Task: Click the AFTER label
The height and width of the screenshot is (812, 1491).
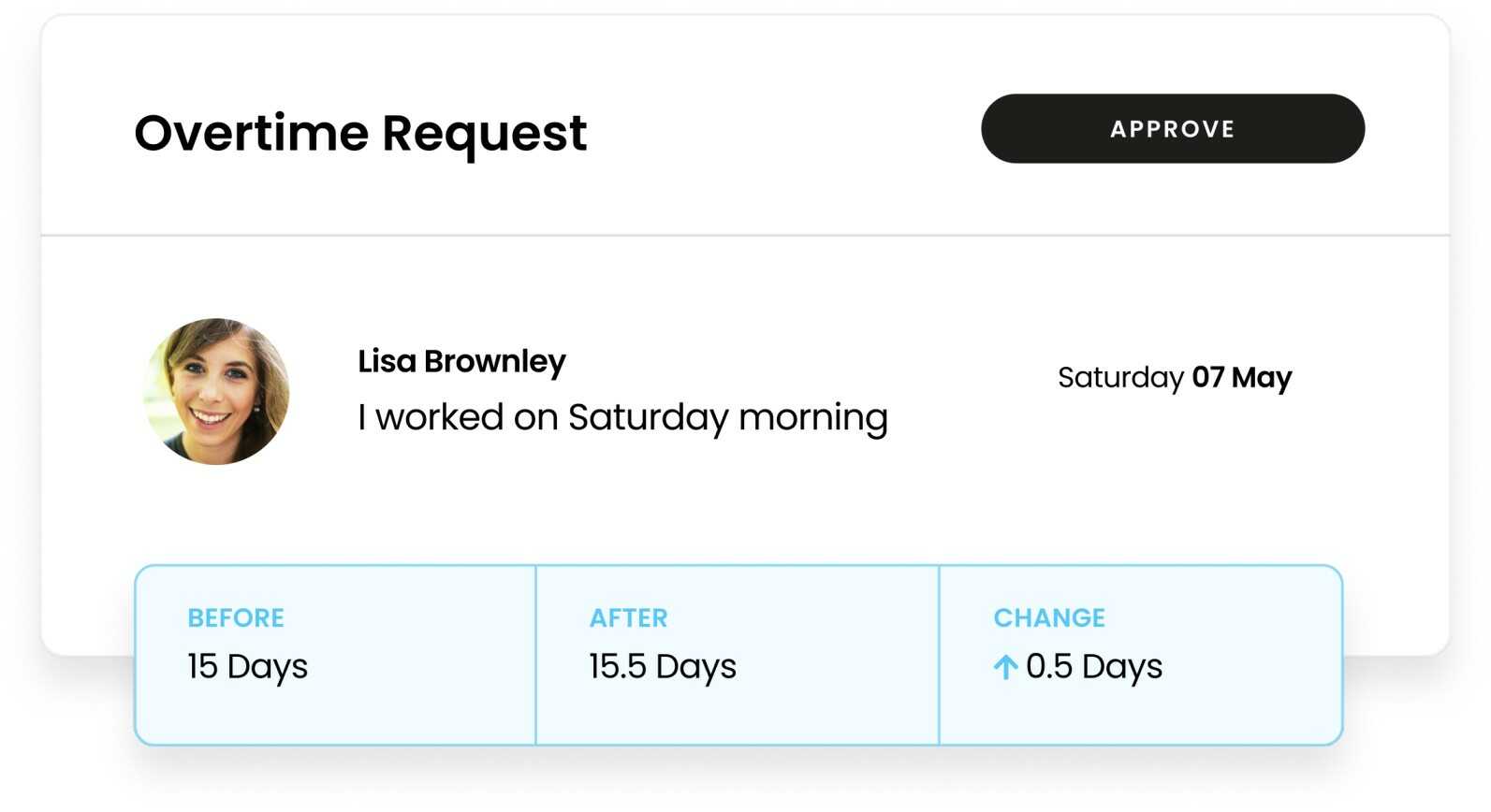Action: (628, 618)
